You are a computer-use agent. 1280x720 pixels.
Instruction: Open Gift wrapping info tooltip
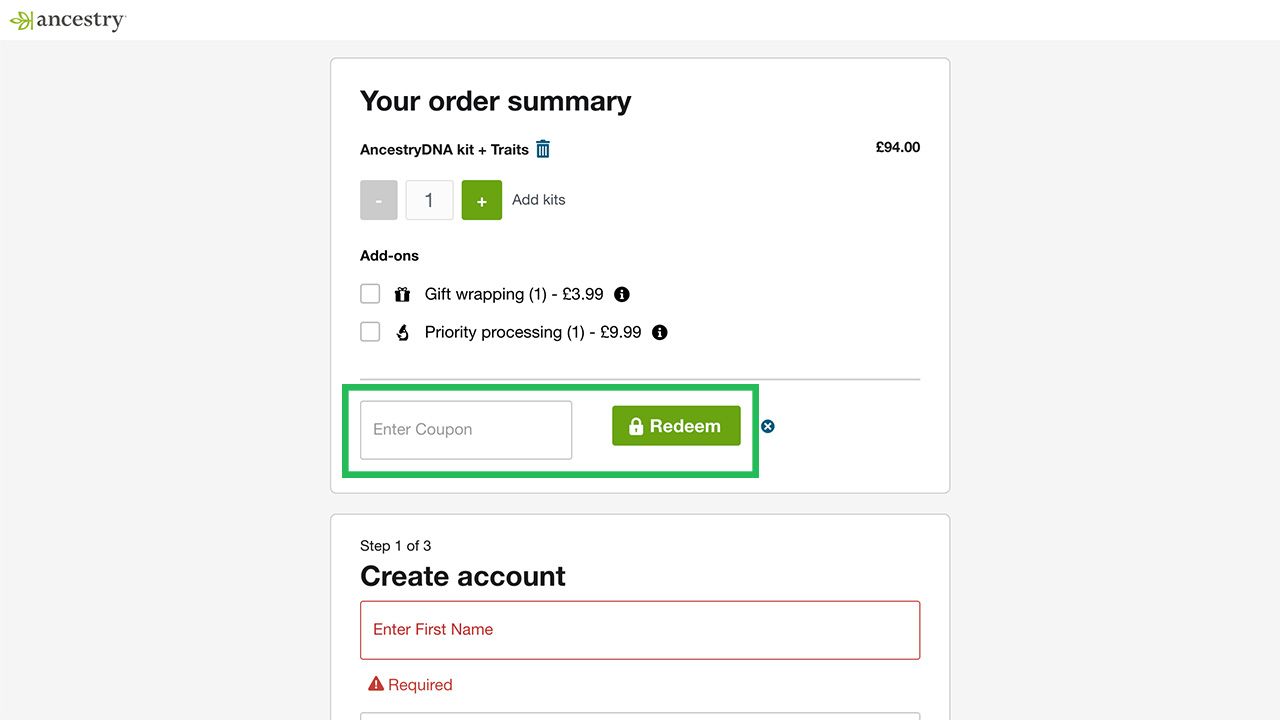(622, 294)
